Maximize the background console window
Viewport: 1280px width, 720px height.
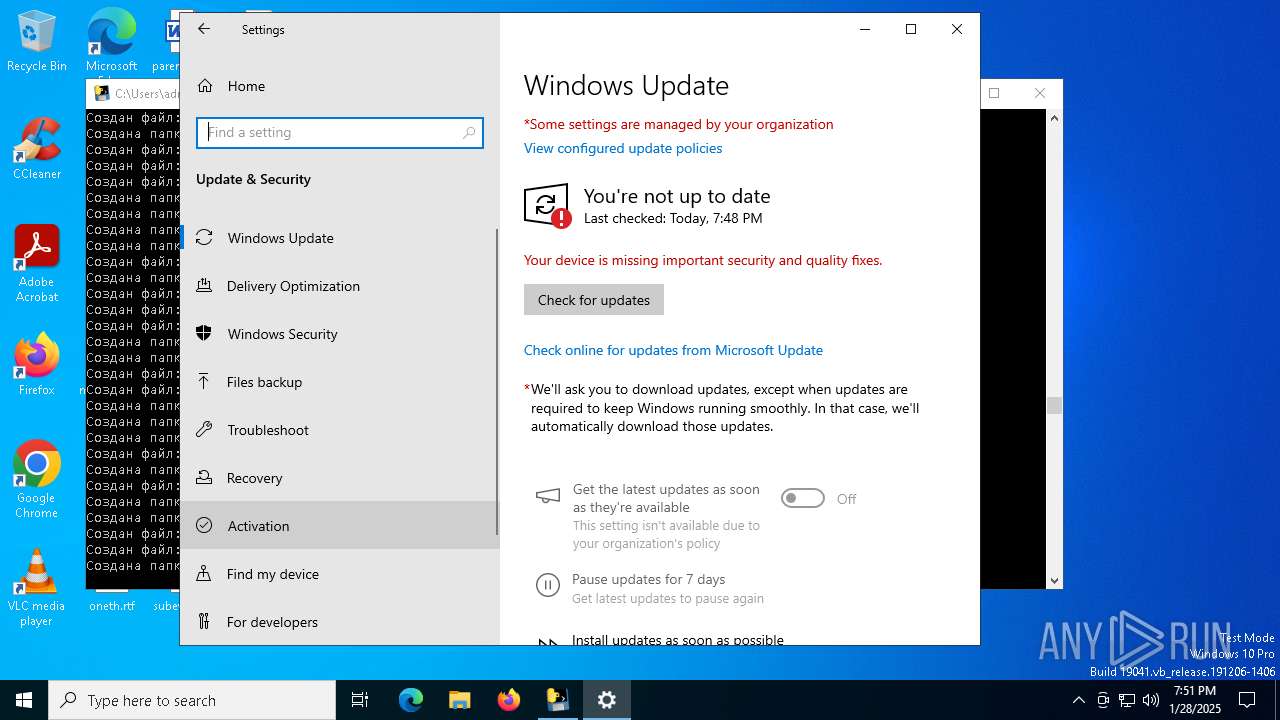pos(994,93)
